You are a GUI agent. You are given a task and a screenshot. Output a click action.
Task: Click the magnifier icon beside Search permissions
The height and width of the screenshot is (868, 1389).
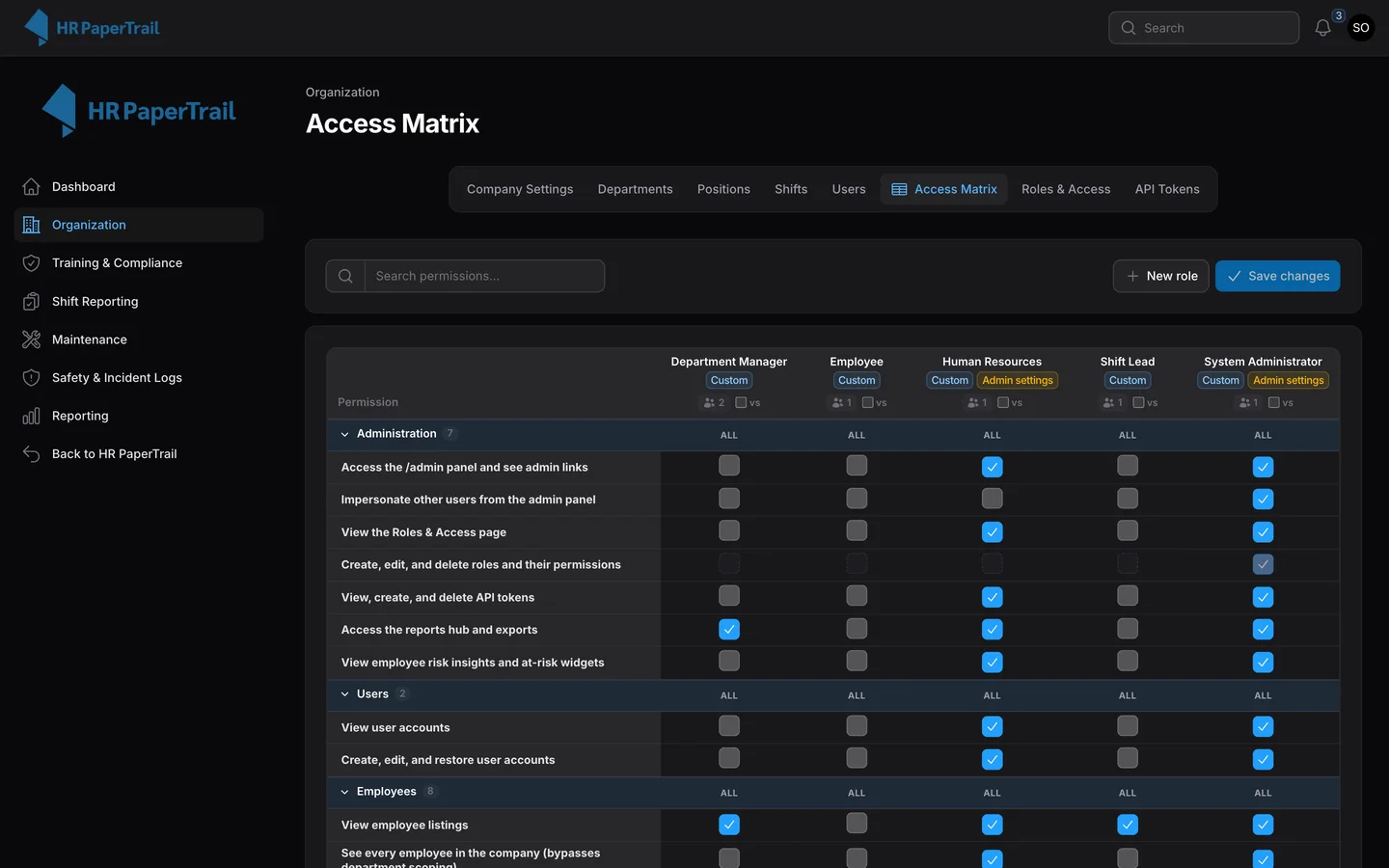pyautogui.click(x=345, y=276)
